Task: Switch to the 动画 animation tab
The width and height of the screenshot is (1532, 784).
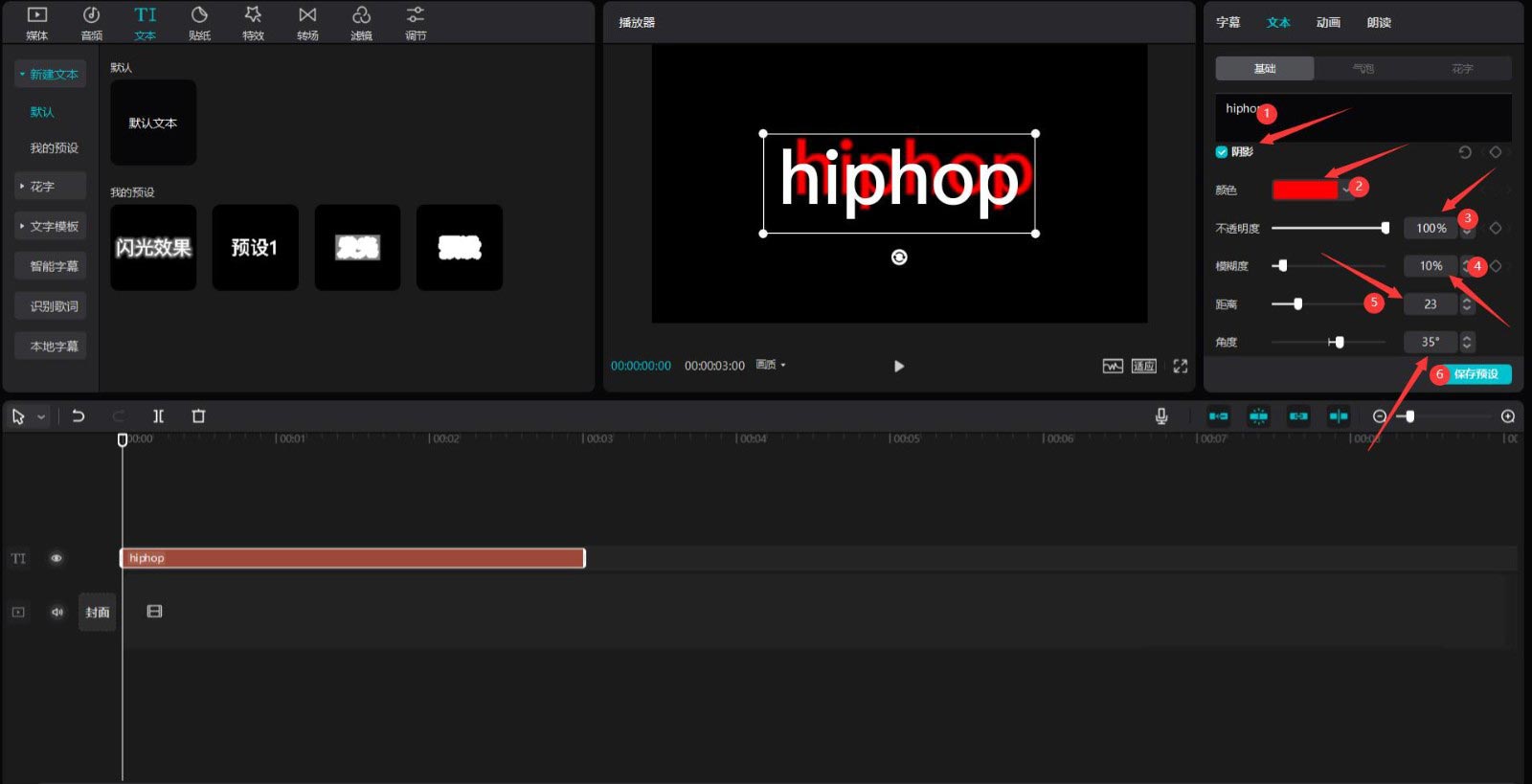Action: pyautogui.click(x=1328, y=22)
